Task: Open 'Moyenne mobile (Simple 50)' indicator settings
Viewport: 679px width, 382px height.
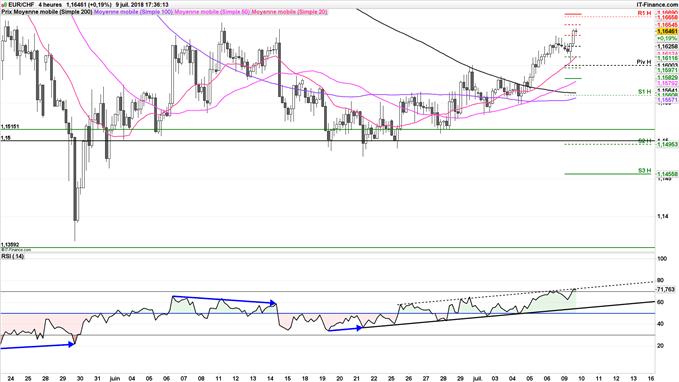Action: 212,12
